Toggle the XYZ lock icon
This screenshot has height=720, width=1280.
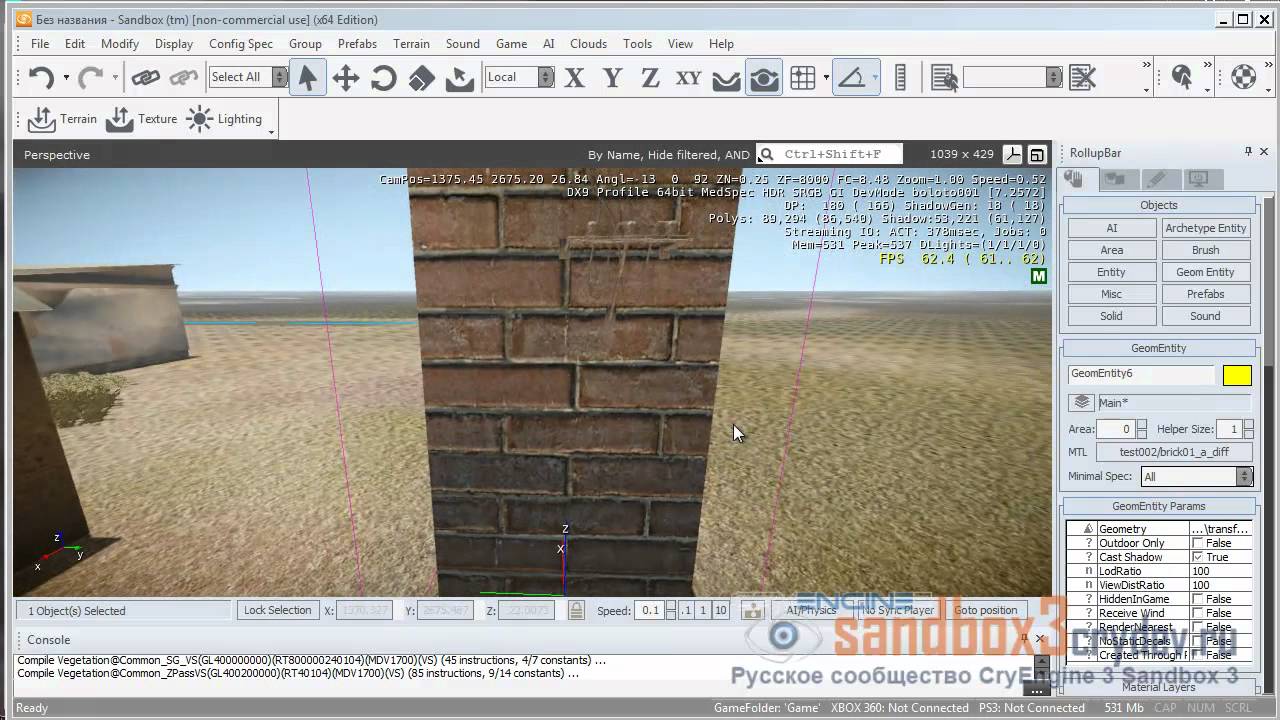(576, 610)
